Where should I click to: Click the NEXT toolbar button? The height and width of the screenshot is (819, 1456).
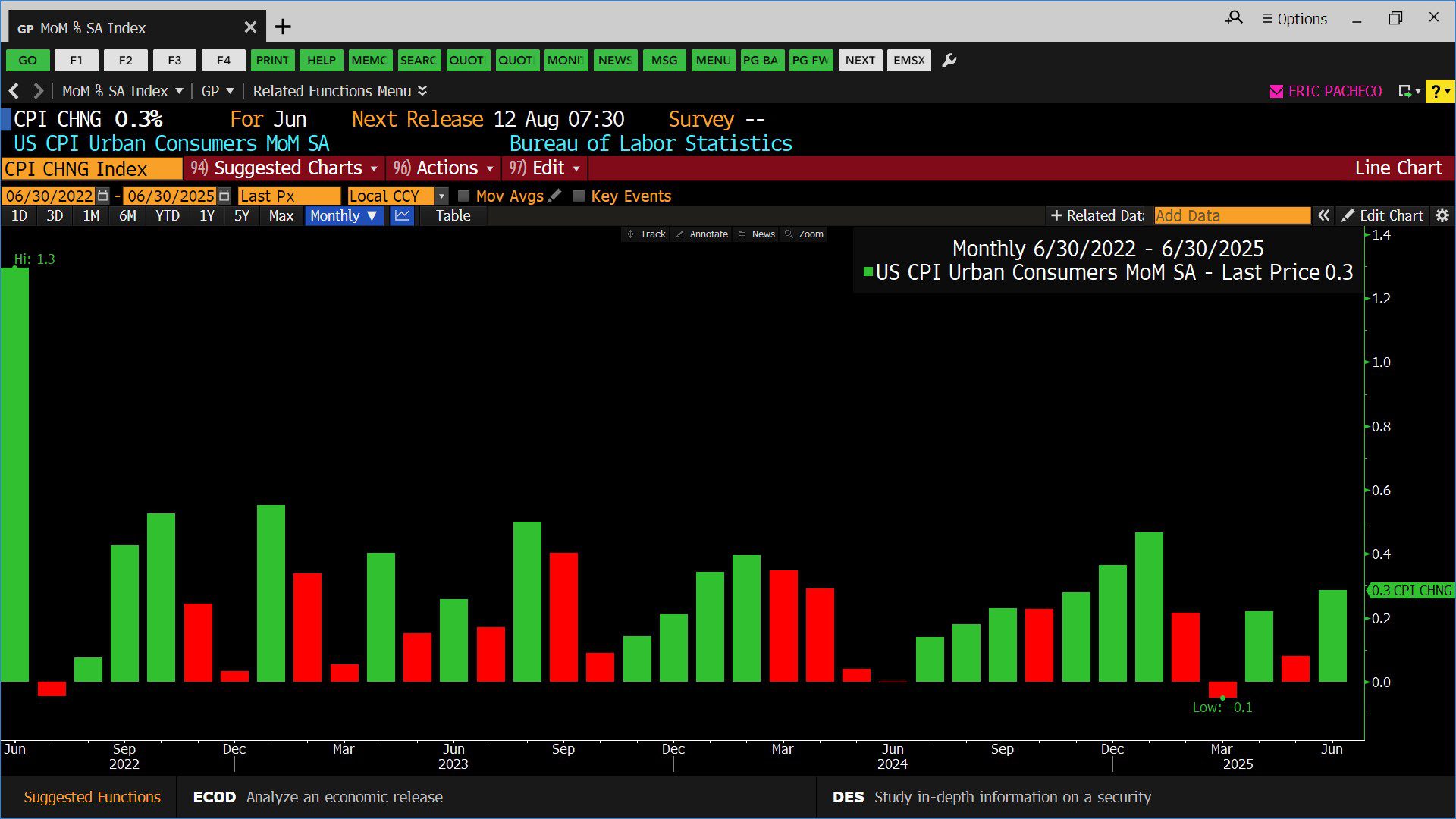click(860, 60)
